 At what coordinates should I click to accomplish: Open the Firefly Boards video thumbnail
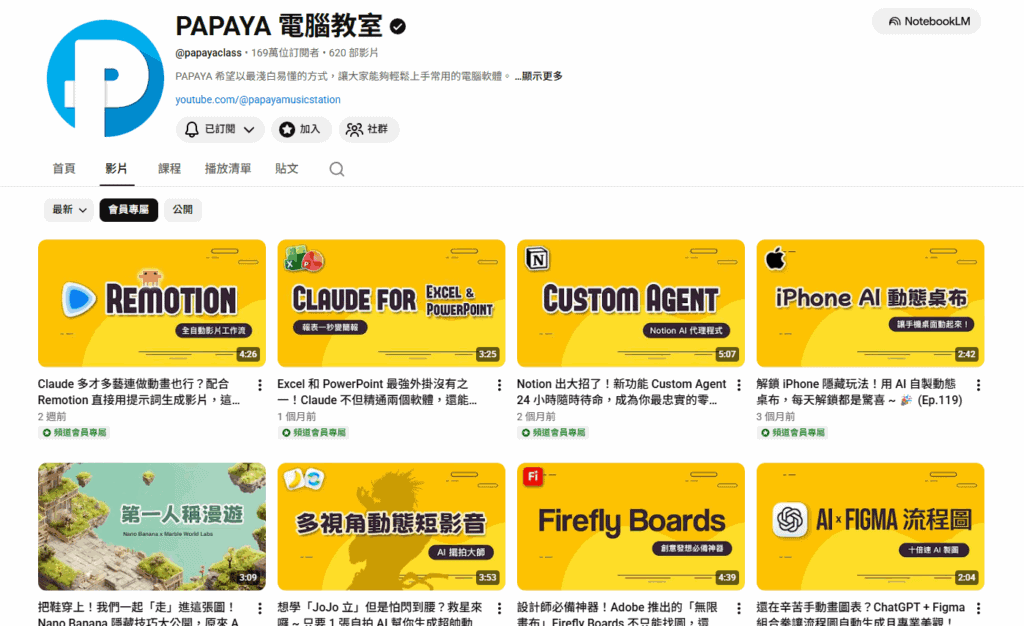pos(631,526)
